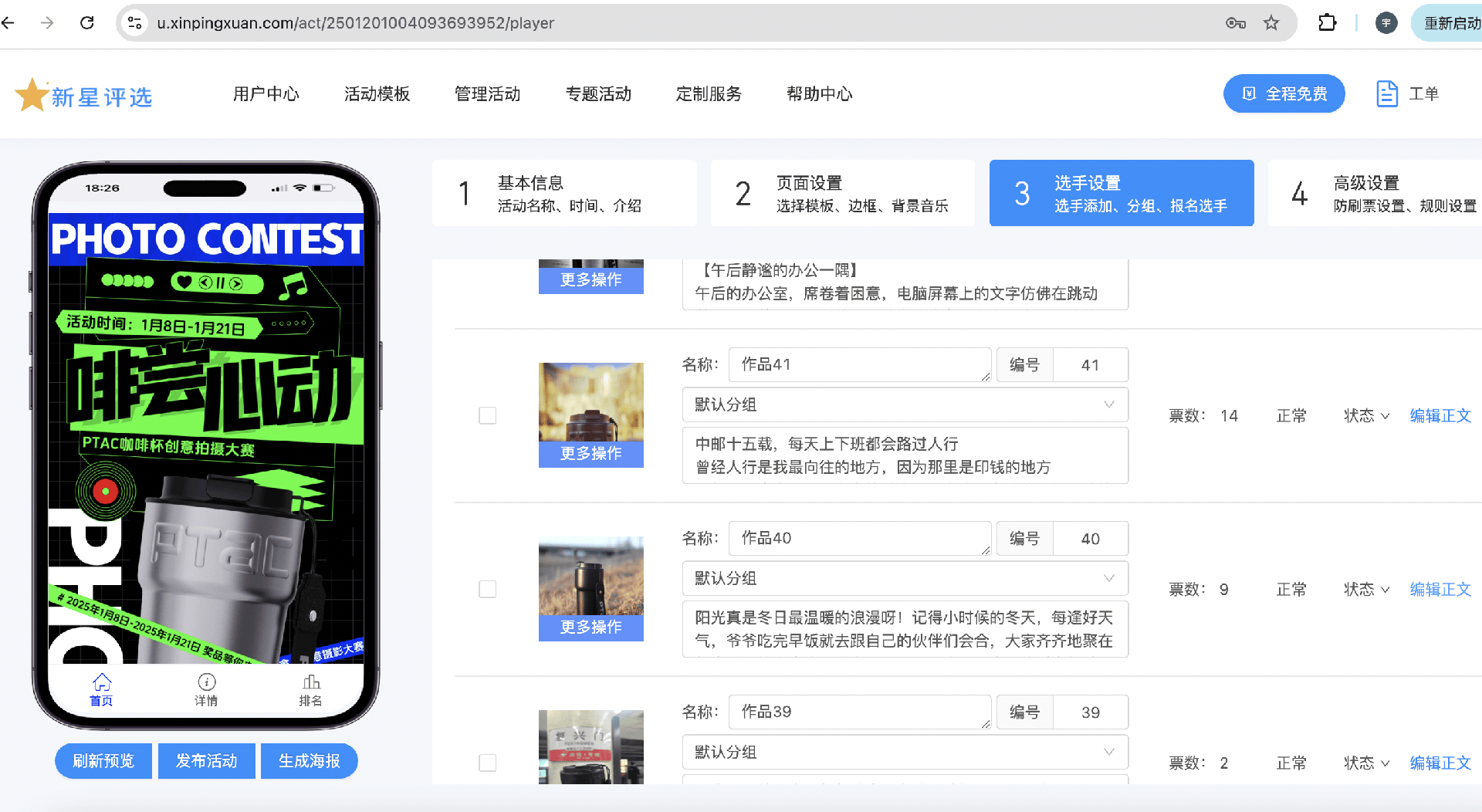Click 工单 label in header
The width and height of the screenshot is (1482, 812).
coord(1423,94)
